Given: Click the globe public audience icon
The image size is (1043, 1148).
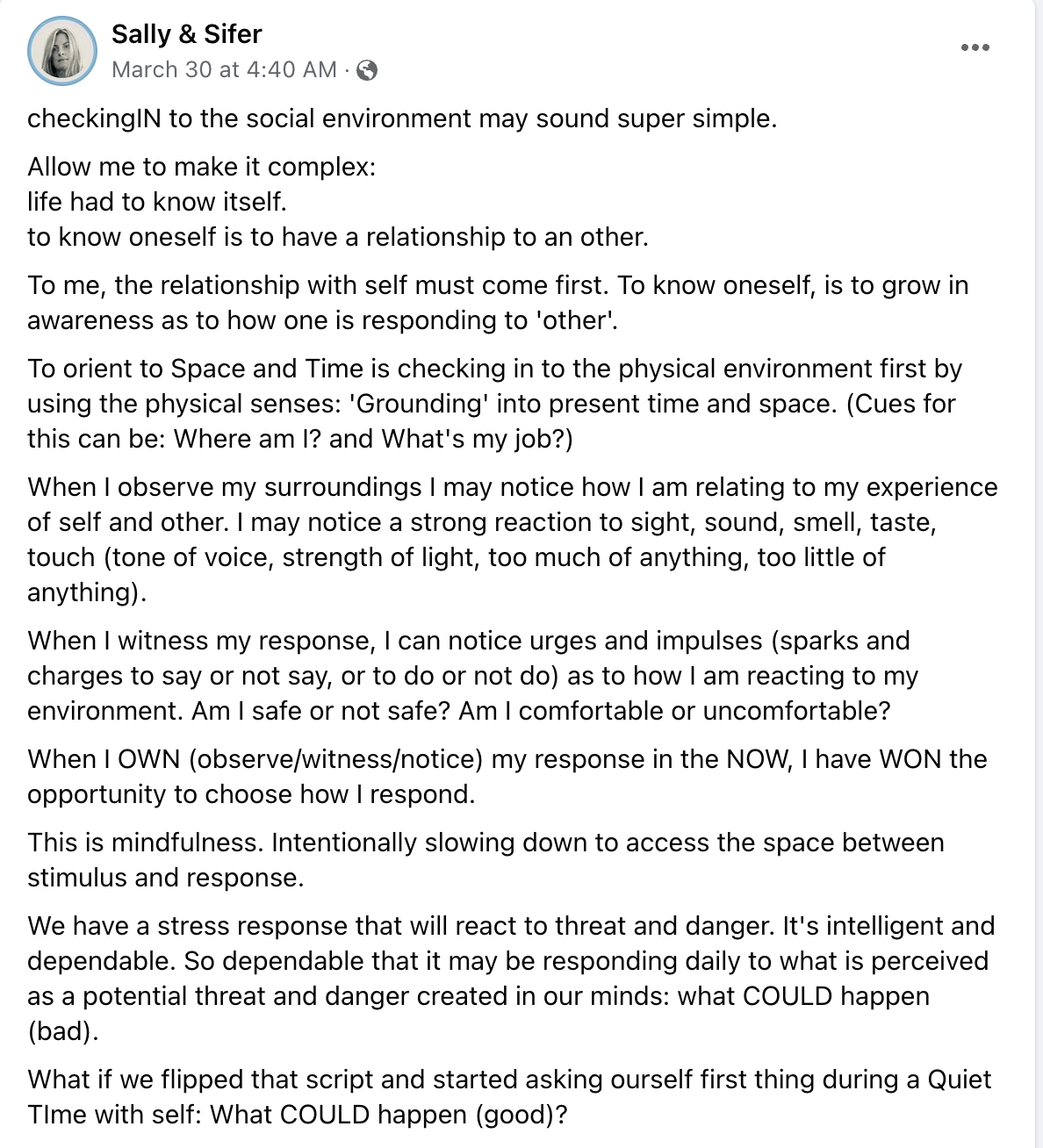Looking at the screenshot, I should [367, 70].
